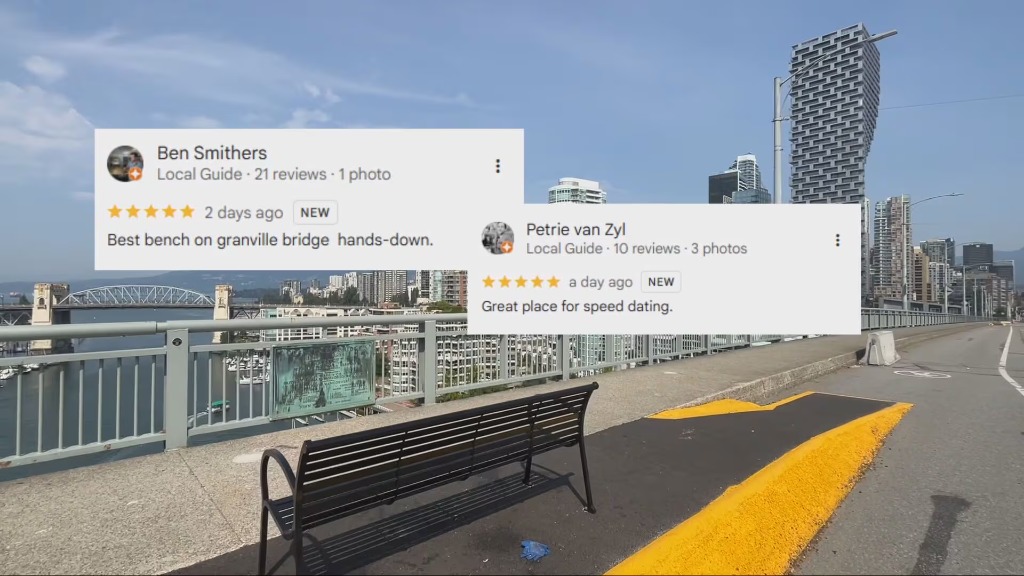This screenshot has width=1024, height=576.
Task: Click the '2 days ago' timestamp
Action: [244, 213]
